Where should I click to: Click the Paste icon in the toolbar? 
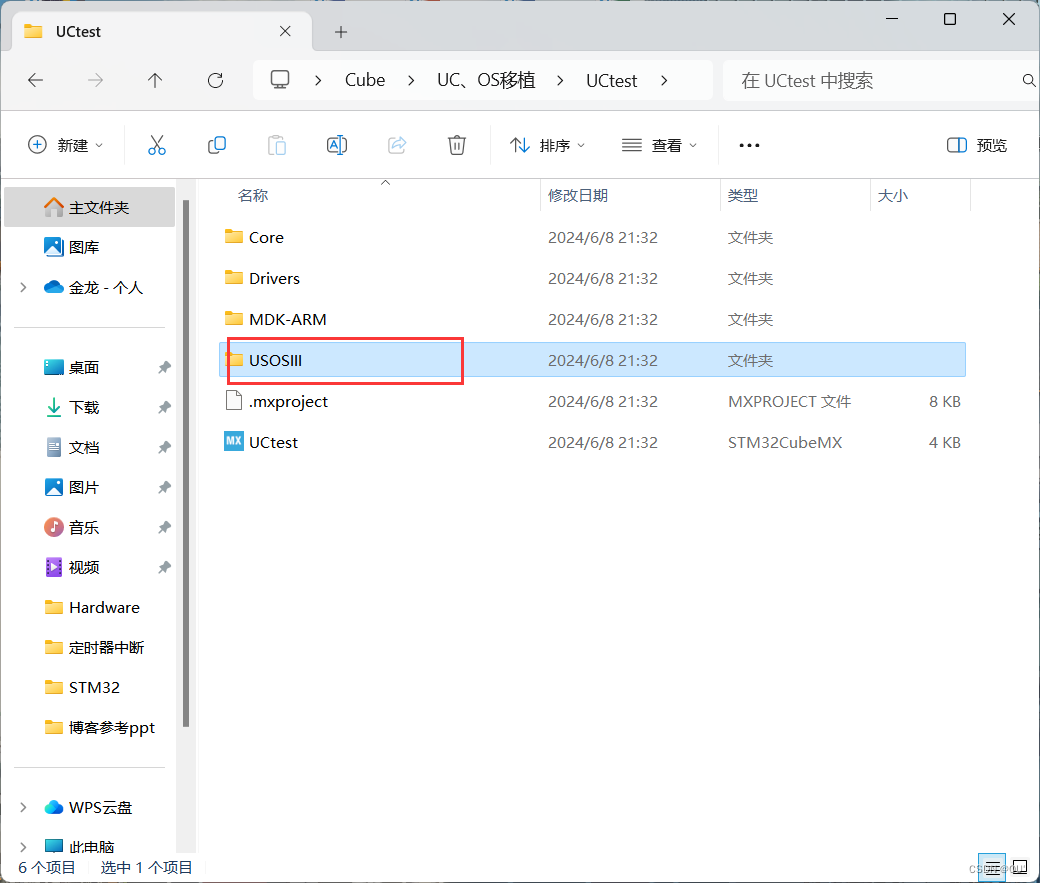(277, 145)
